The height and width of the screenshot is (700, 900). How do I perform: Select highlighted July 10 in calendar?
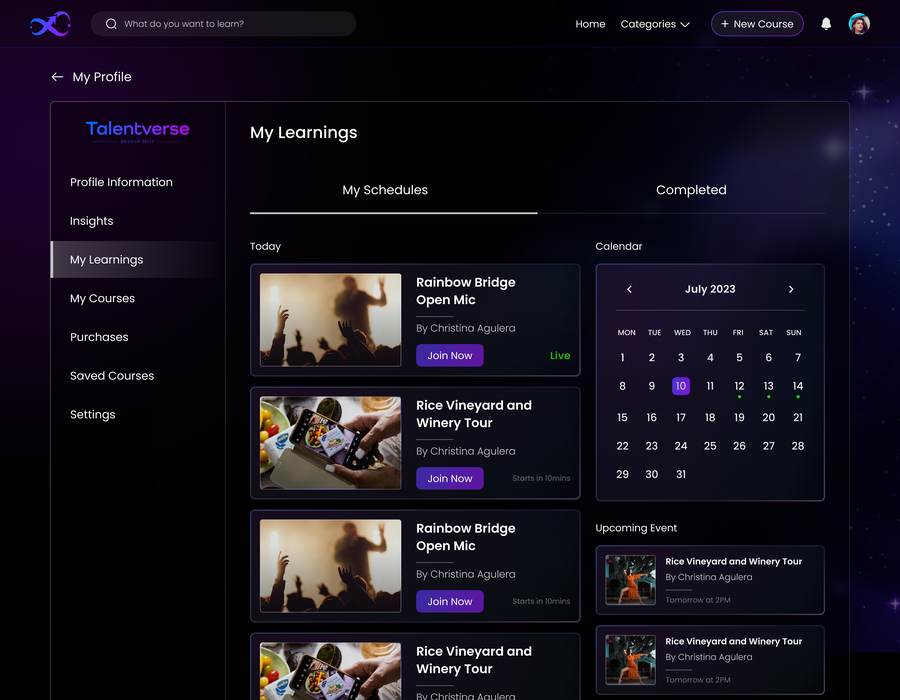[681, 386]
